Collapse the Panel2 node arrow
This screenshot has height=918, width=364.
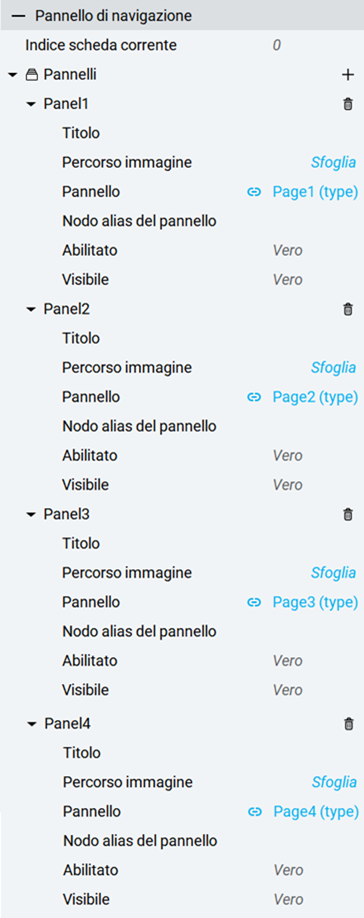[x=32, y=309]
